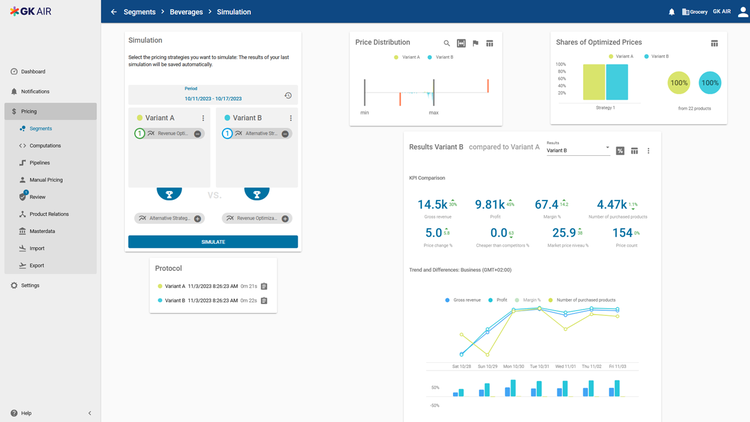Screen dimensions: 750x422
Task: Select Alternative Strateg... chip below Variant A
Action: coord(169,219)
